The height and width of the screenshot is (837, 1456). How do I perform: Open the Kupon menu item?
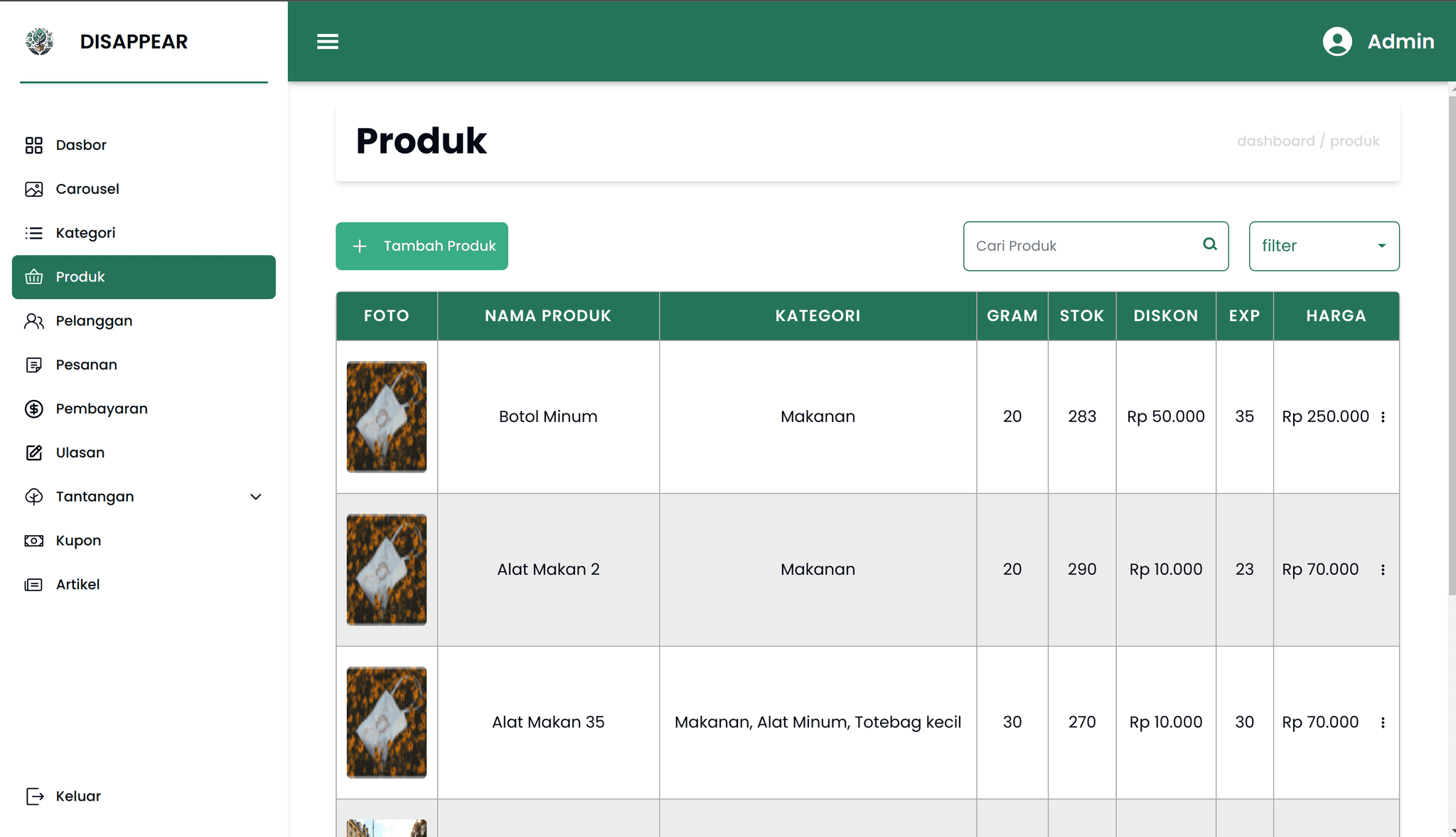click(78, 541)
